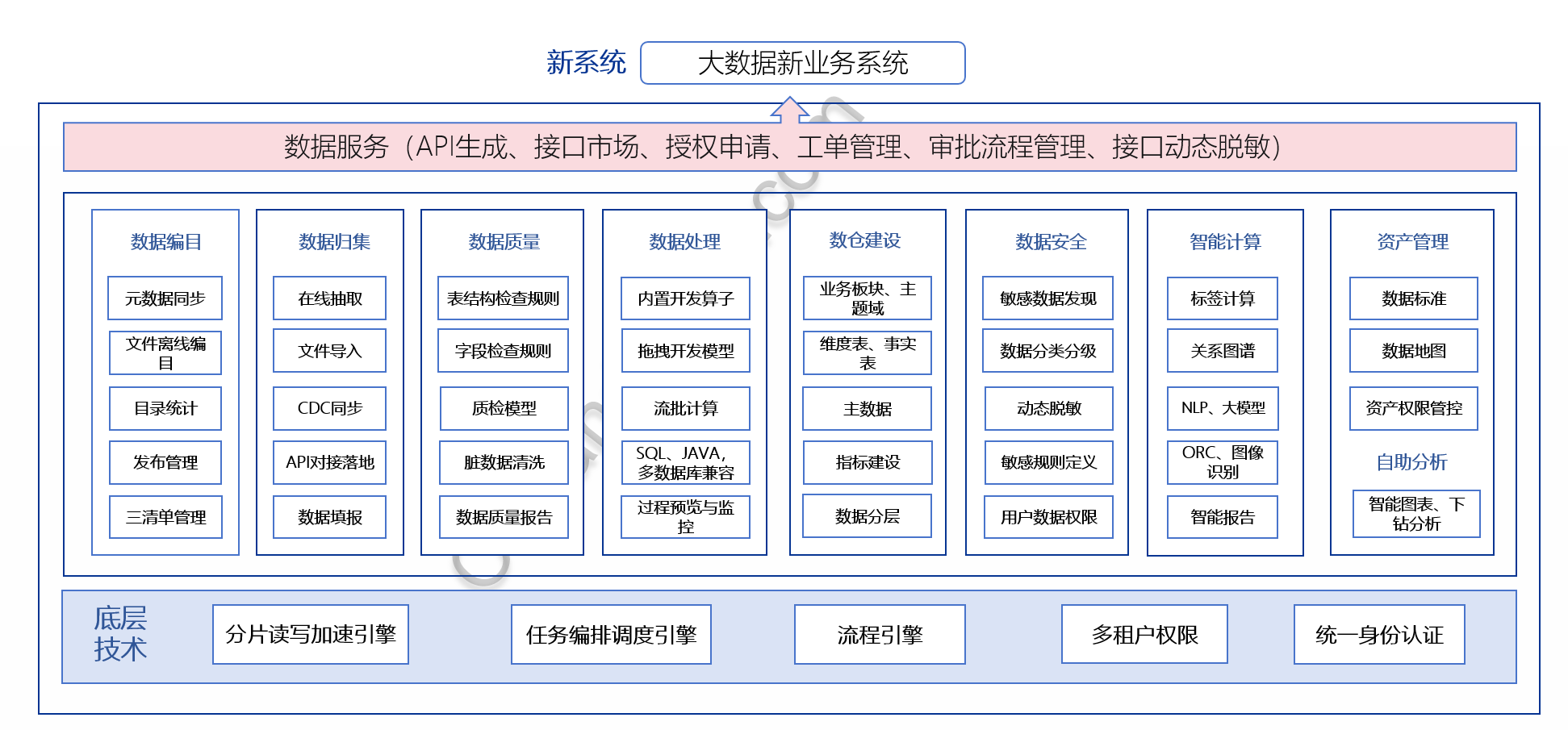Select the 数据服务 pink banner
The image size is (1568, 730).
click(789, 147)
